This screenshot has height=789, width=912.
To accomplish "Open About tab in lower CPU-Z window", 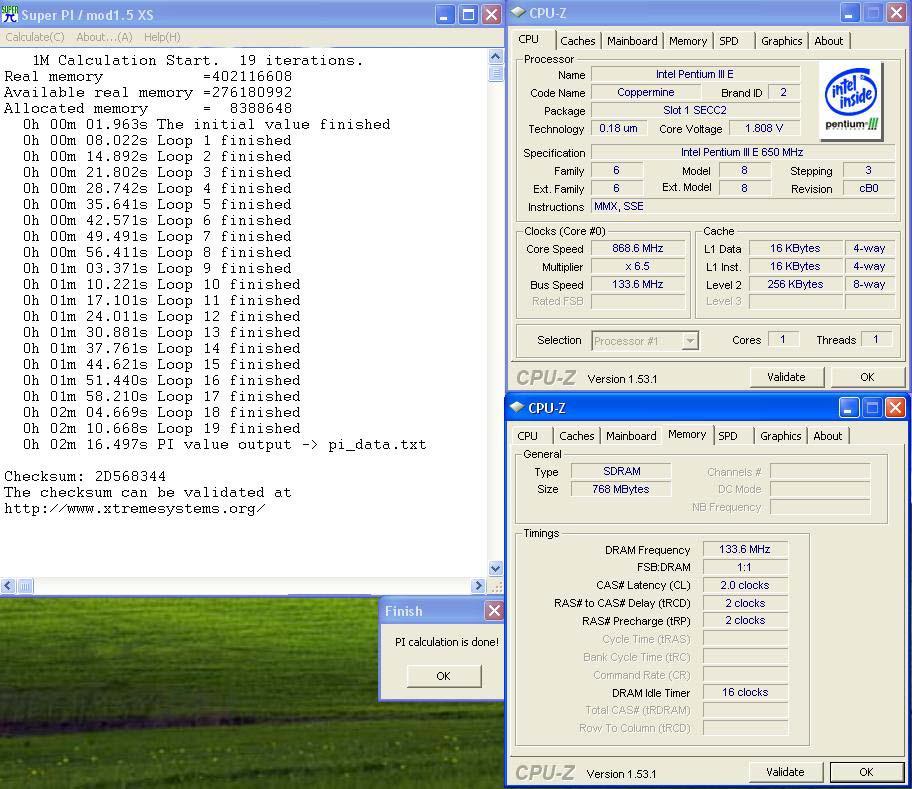I will coord(828,435).
